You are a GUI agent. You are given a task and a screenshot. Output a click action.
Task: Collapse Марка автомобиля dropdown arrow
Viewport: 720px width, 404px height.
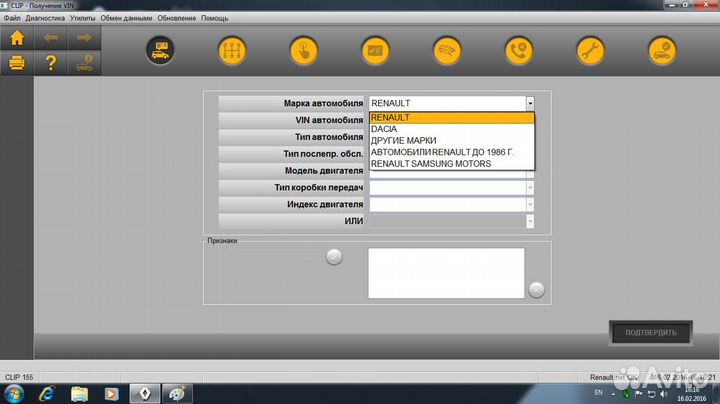[x=530, y=103]
